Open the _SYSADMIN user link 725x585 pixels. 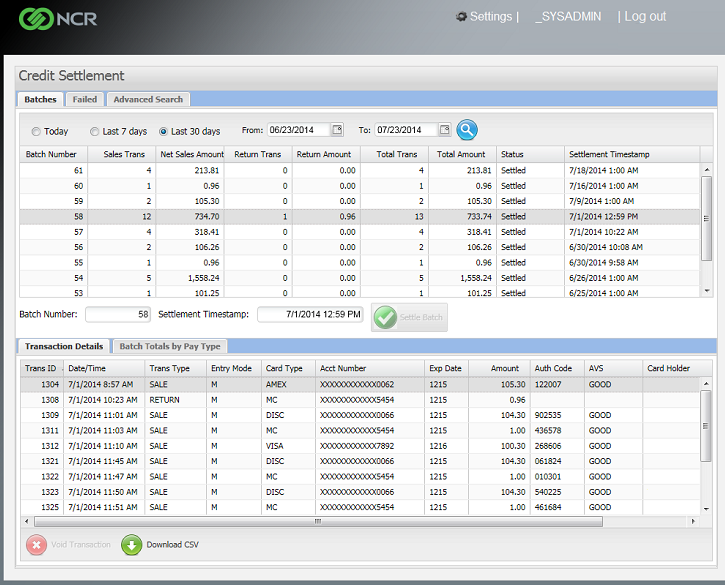pos(568,17)
